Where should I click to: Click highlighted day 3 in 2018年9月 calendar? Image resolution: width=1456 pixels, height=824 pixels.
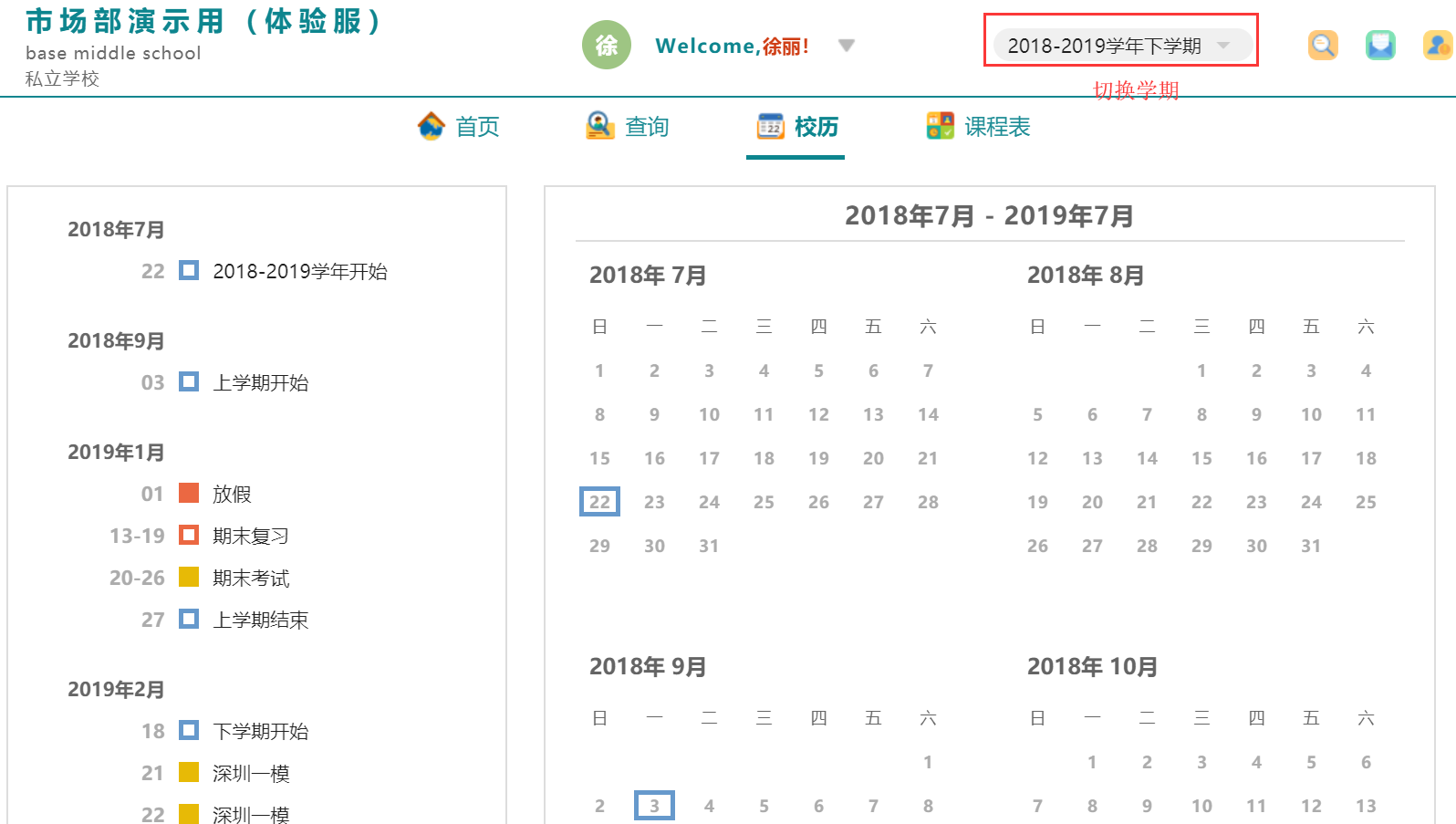654,806
